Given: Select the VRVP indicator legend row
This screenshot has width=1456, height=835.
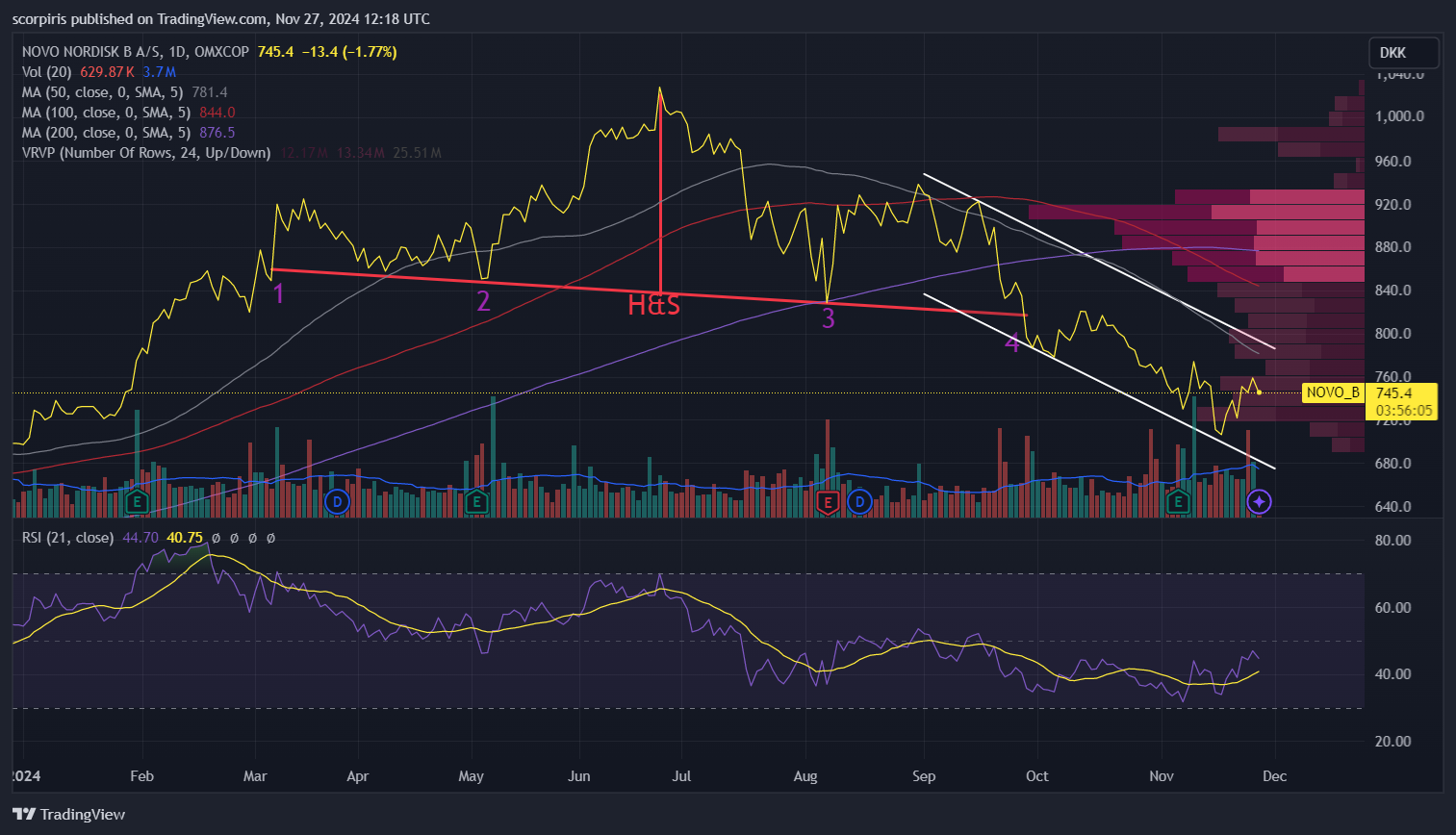Looking at the screenshot, I should pyautogui.click(x=146, y=153).
